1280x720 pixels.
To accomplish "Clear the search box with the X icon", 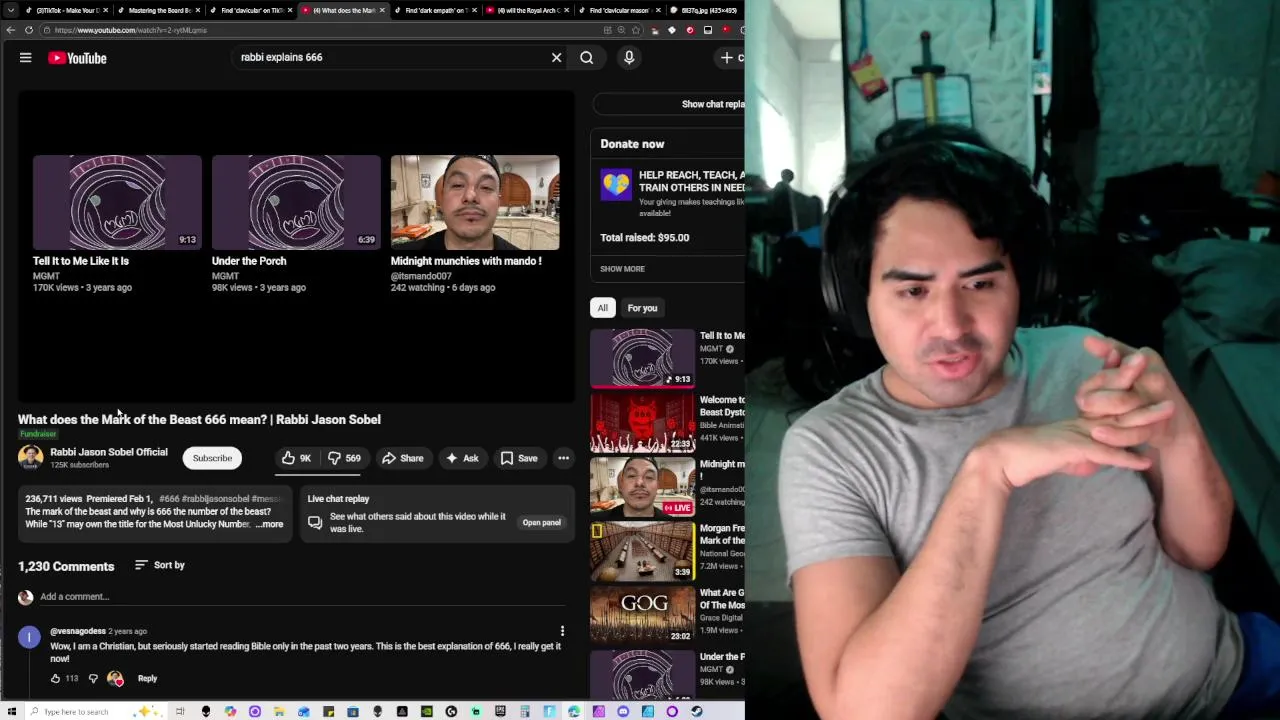I will coord(557,58).
